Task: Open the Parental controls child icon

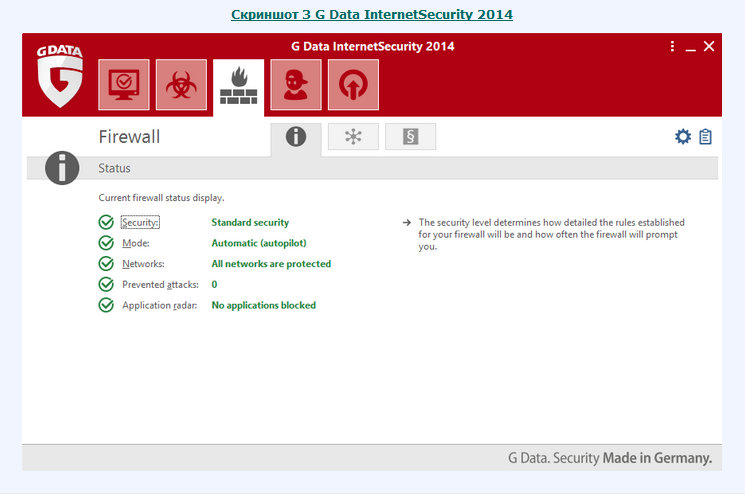Action: 296,85
